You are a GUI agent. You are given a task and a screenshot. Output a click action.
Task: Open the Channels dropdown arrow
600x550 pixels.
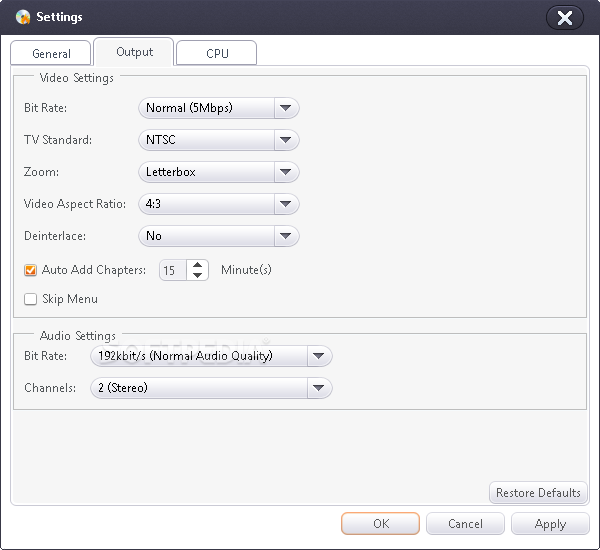pos(319,388)
